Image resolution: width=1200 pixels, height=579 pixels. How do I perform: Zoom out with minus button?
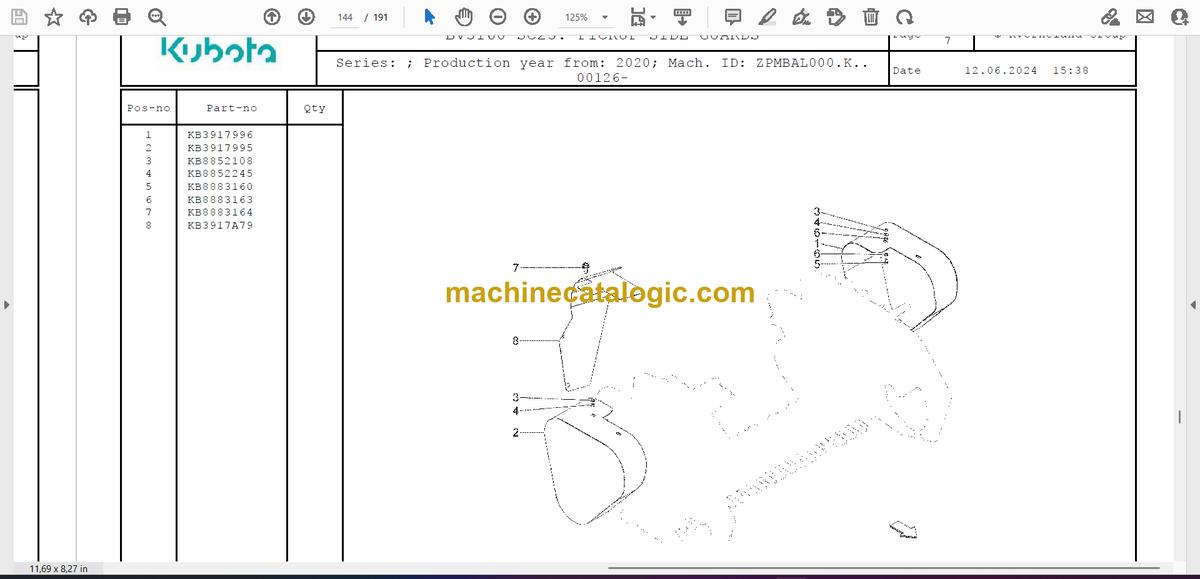(x=498, y=17)
